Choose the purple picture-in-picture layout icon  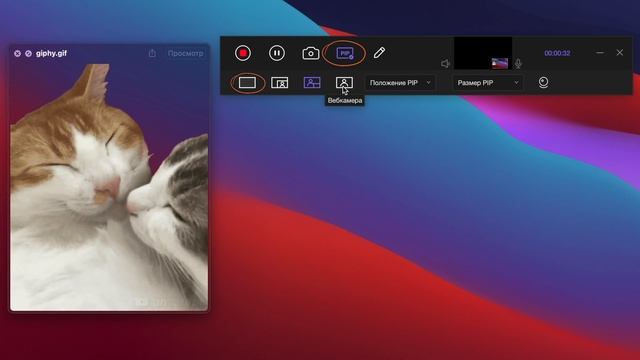(x=312, y=82)
